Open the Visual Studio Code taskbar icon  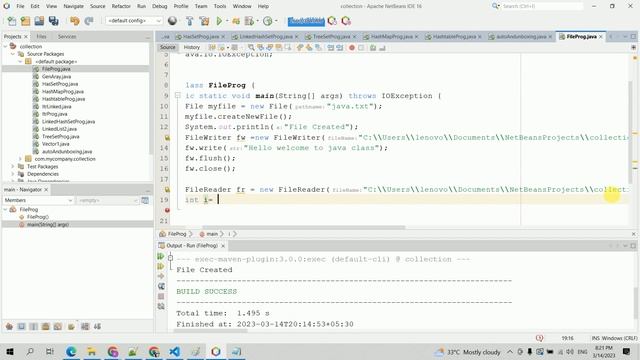[x=175, y=351]
